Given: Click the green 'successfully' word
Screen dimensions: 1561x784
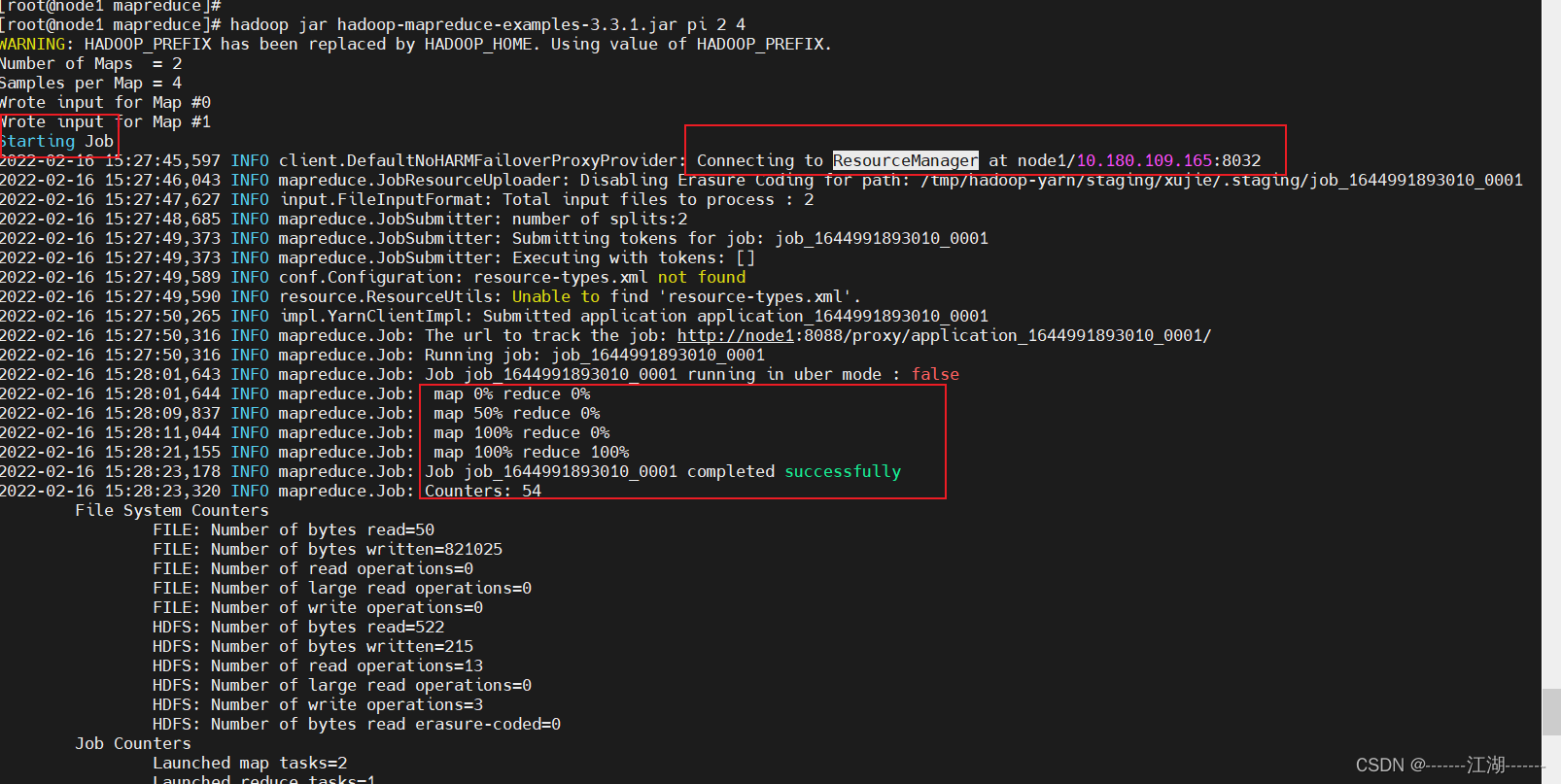Looking at the screenshot, I should pyautogui.click(x=843, y=471).
